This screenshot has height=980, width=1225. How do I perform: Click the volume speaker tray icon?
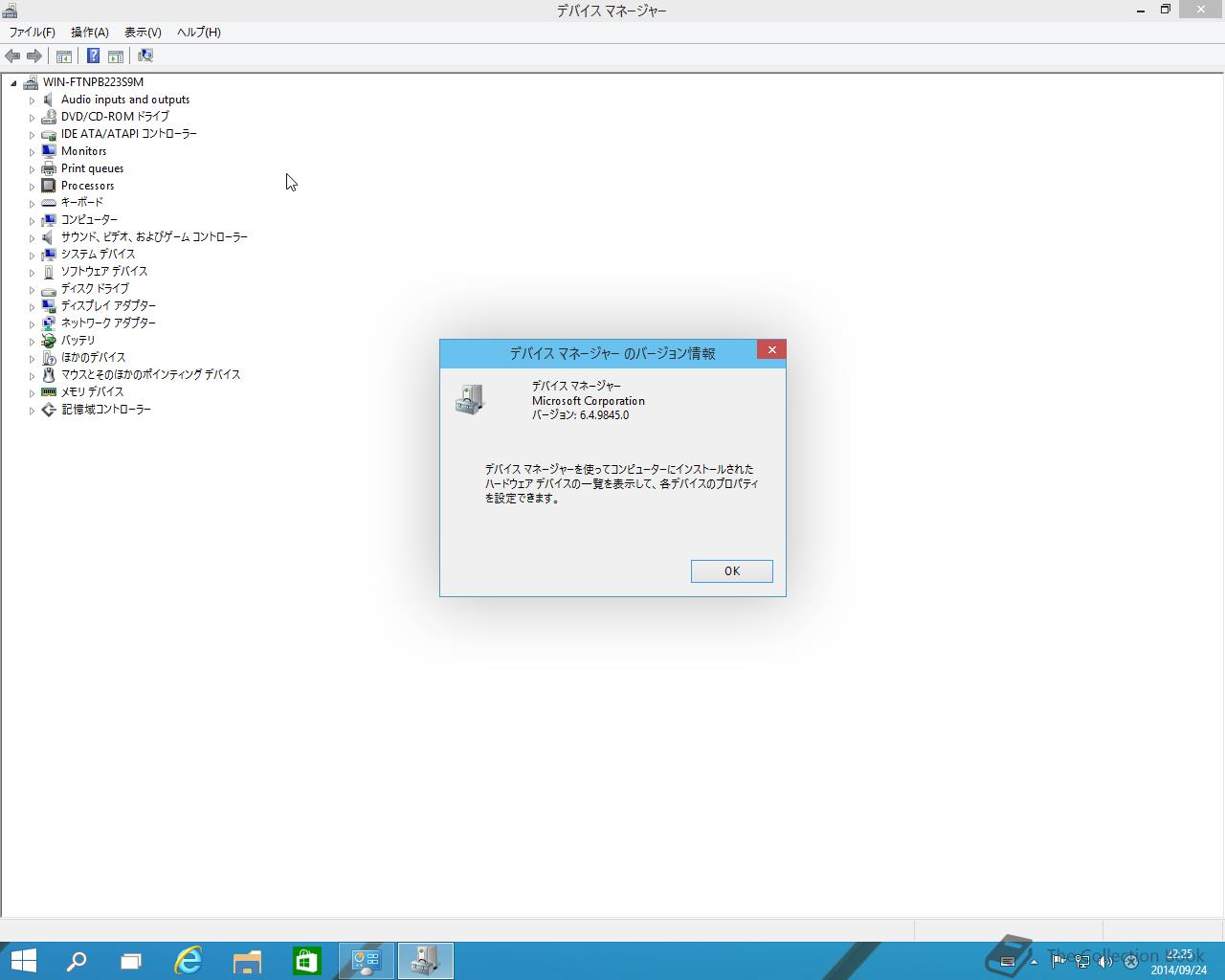(1106, 962)
